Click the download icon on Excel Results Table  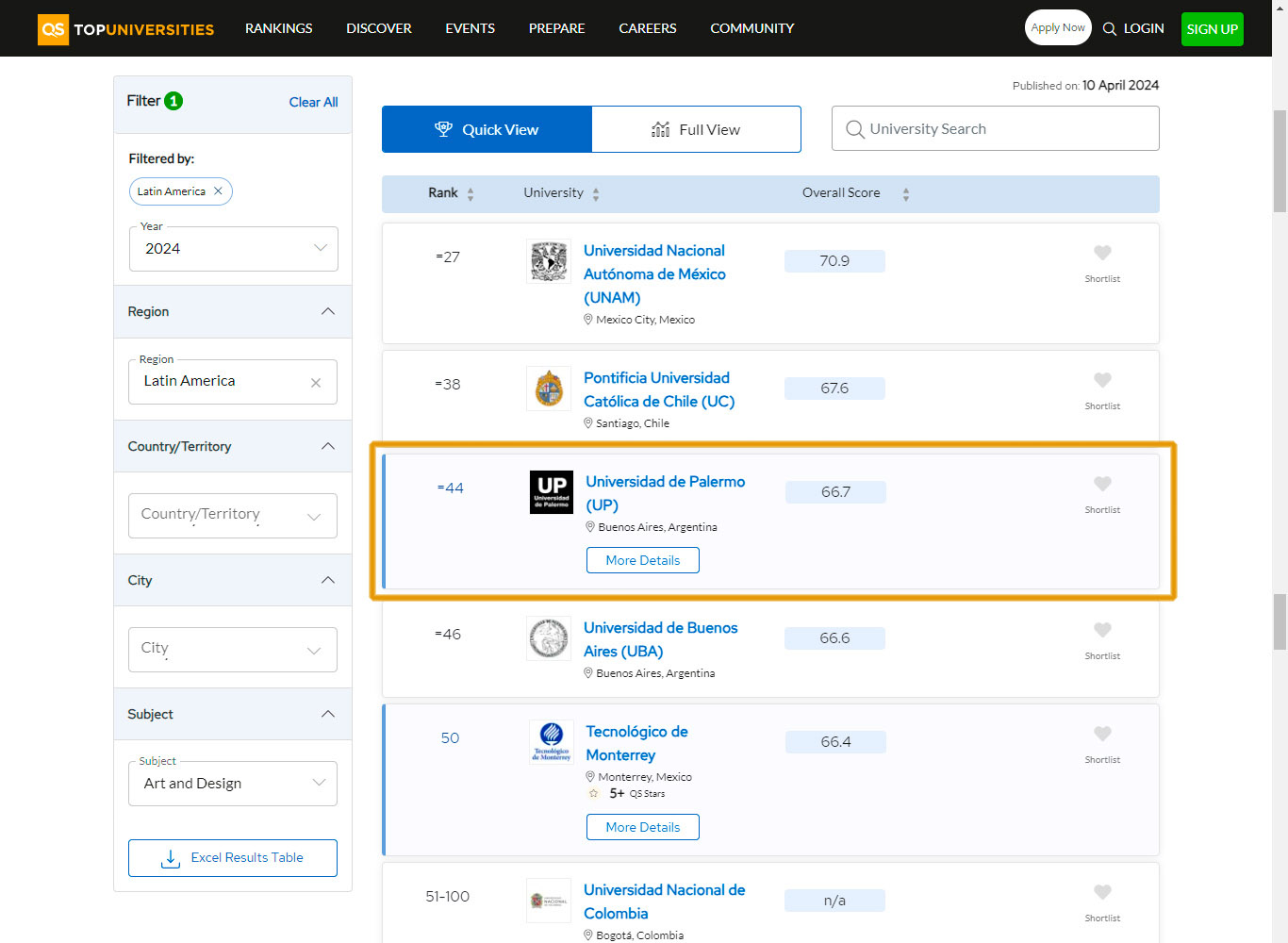pos(171,858)
